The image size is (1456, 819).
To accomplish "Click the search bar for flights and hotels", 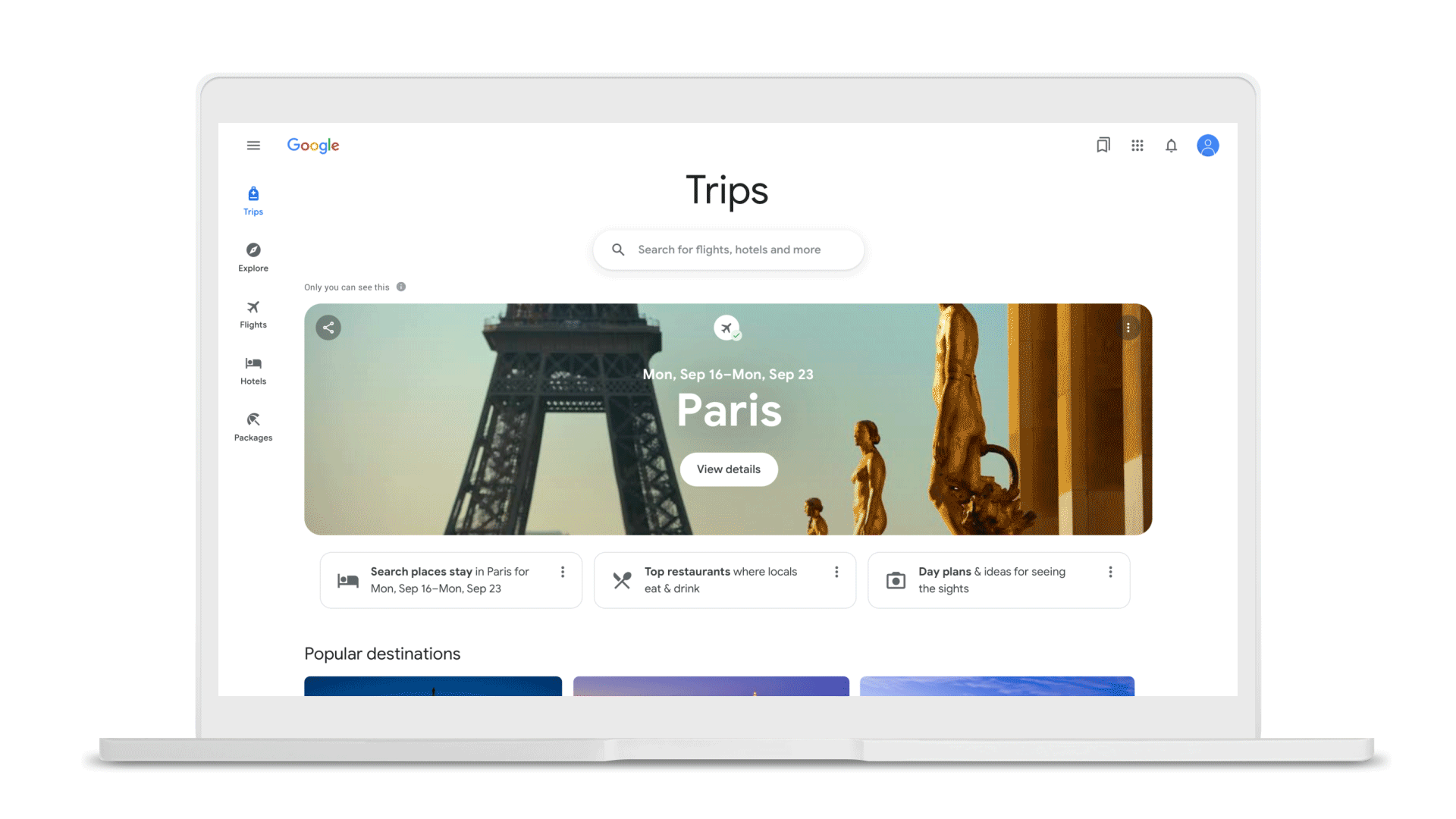I will pos(728,249).
